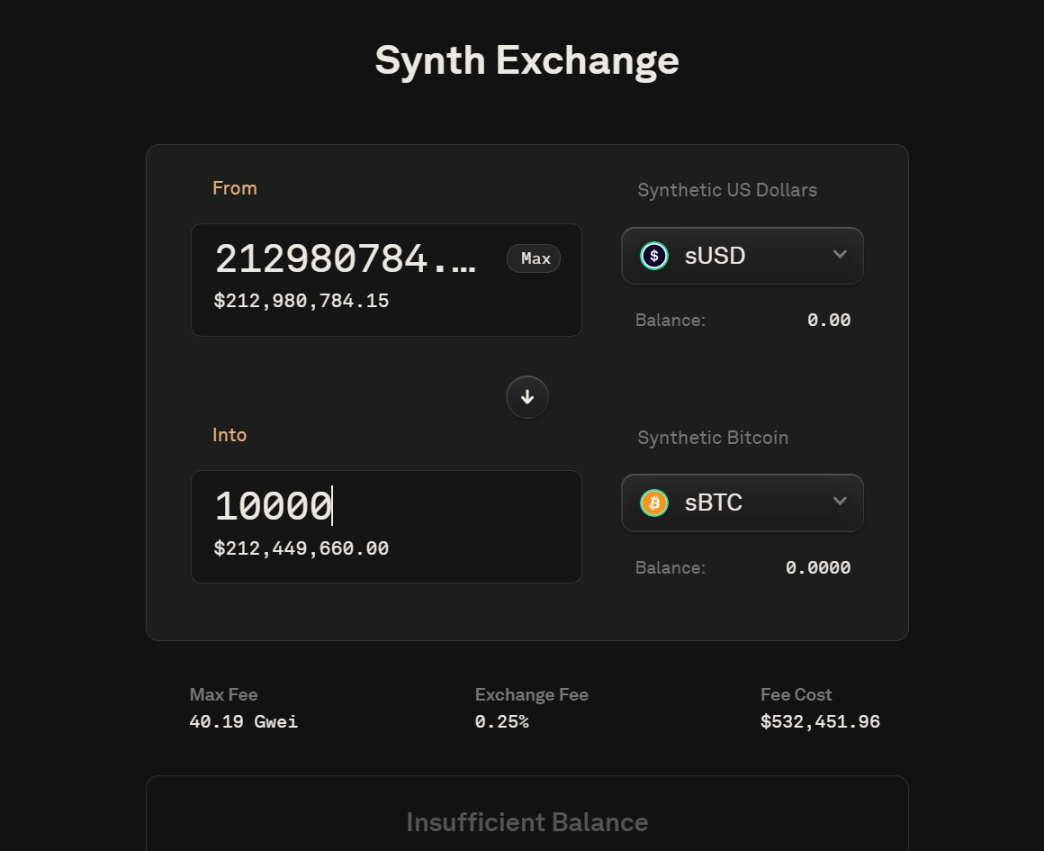The height and width of the screenshot is (851, 1044).
Task: Click the Synthetic US Dollars label
Action: tap(727, 190)
